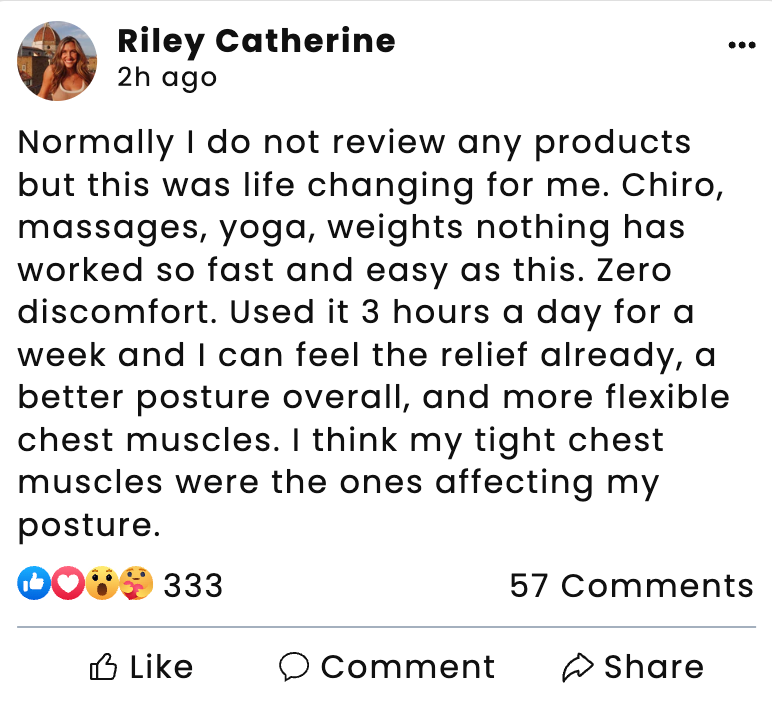
Task: View the 333 reactions count
Action: 193,585
